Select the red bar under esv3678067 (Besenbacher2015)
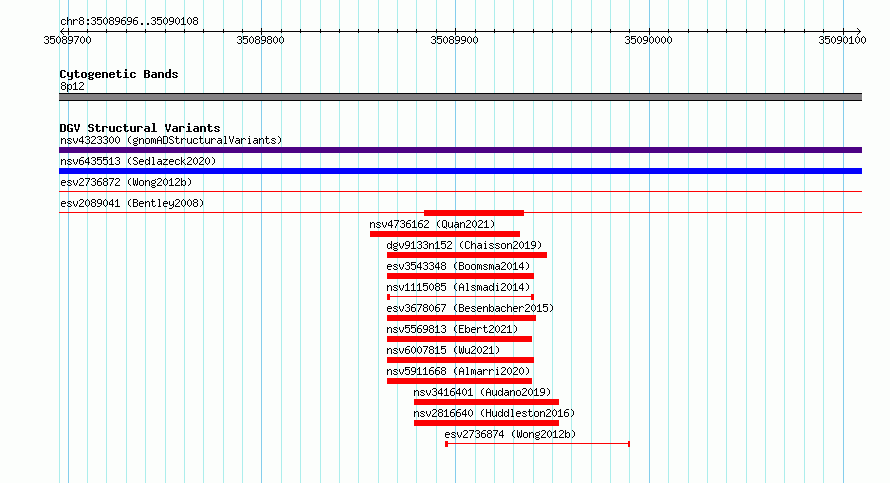Screen dimensions: 890x483 (x=461, y=318)
